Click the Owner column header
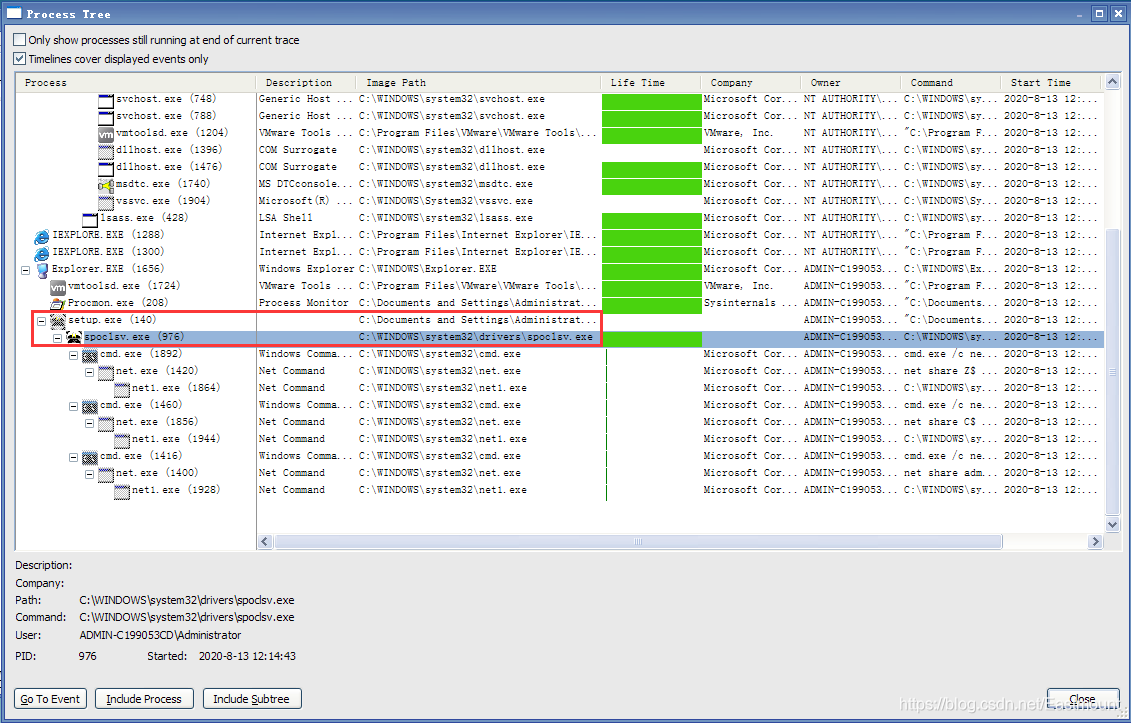This screenshot has width=1131, height=723. click(x=851, y=82)
